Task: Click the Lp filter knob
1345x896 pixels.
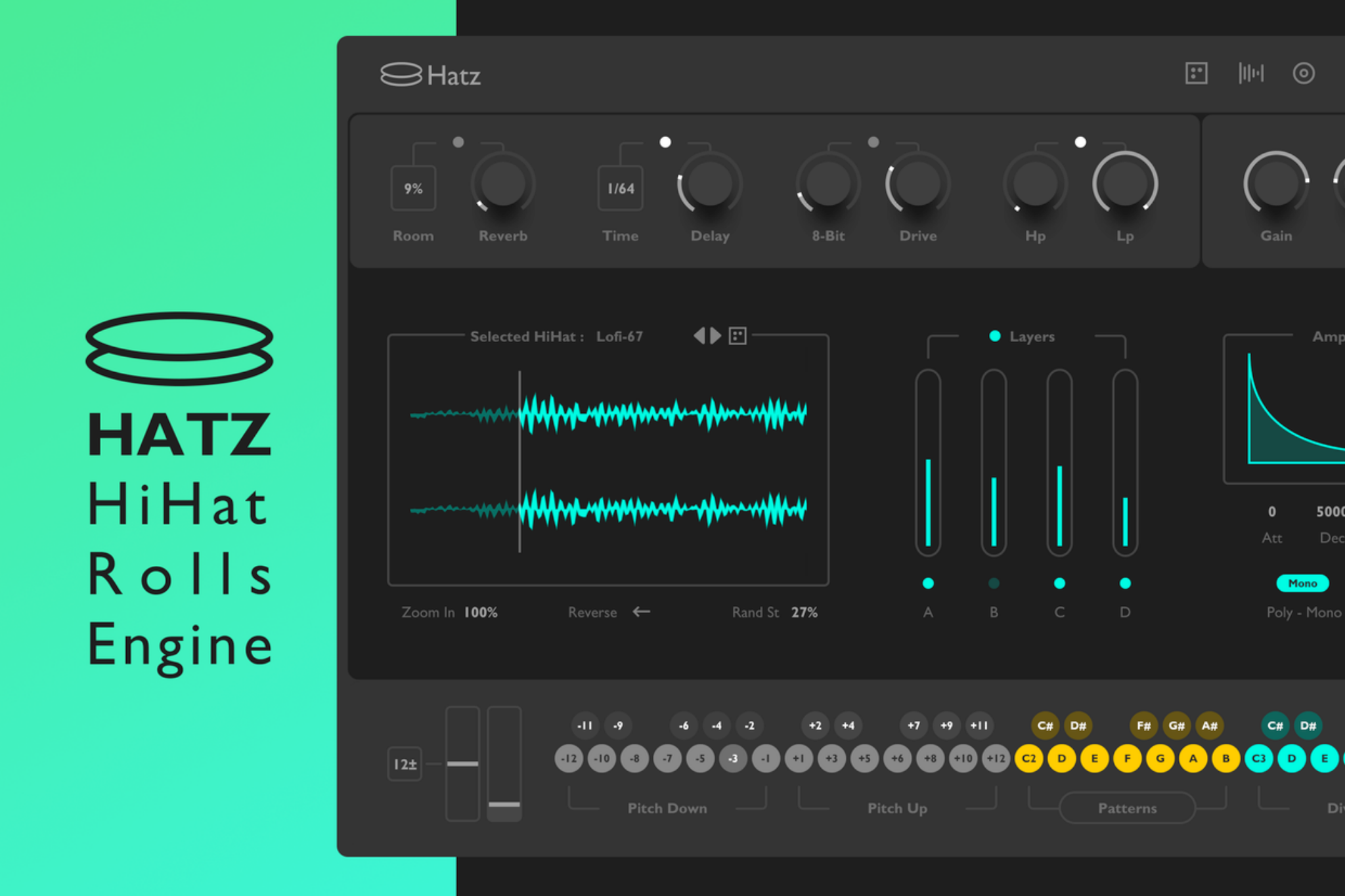Action: point(1125,184)
